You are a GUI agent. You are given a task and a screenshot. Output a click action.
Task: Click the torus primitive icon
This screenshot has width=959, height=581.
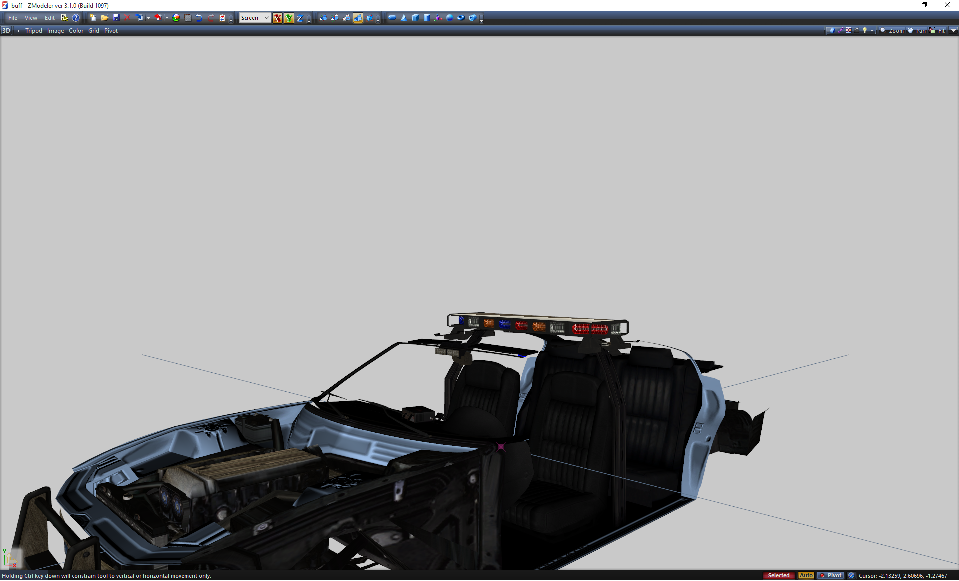pyautogui.click(x=461, y=18)
